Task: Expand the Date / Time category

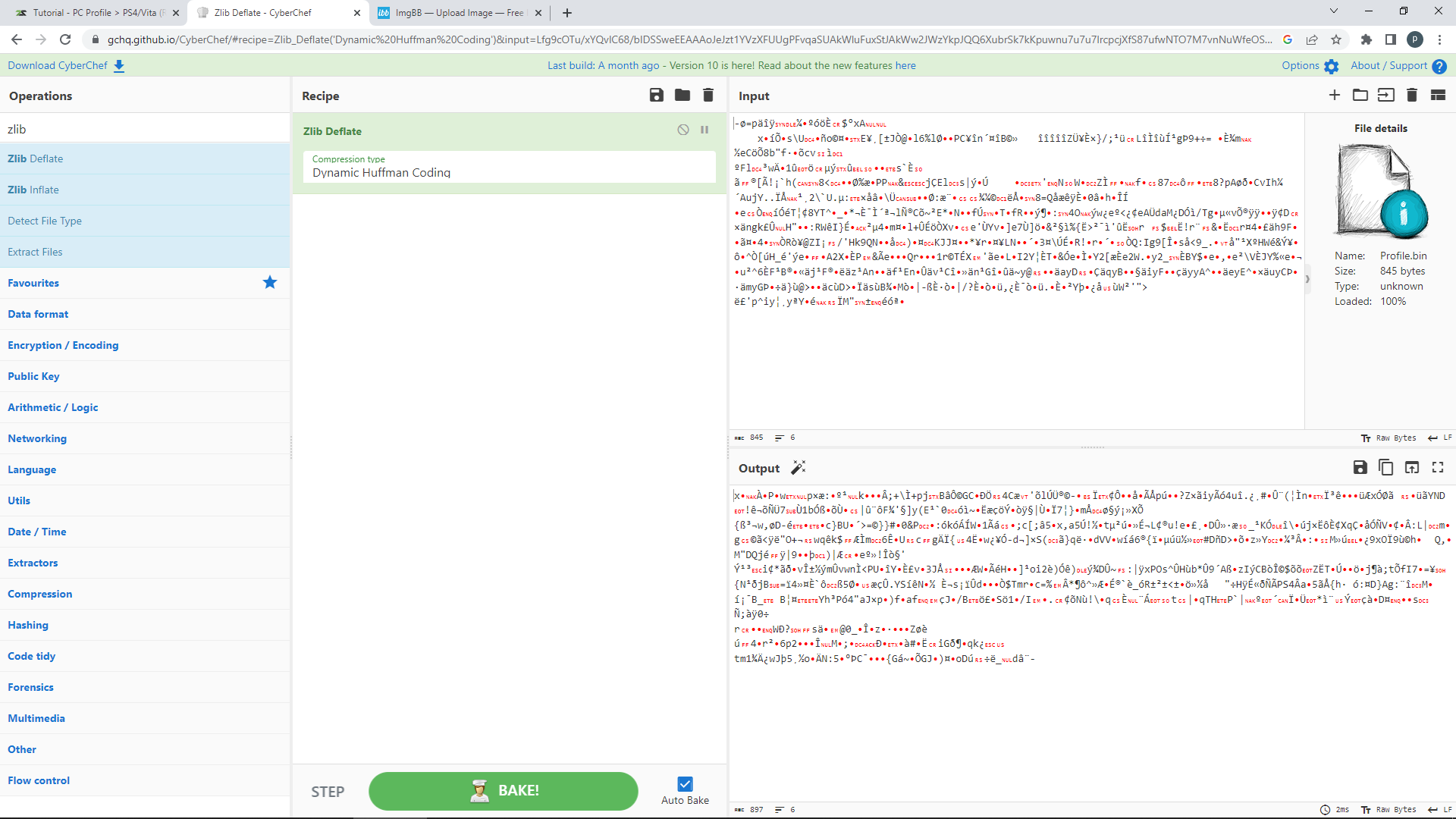Action: [145, 532]
